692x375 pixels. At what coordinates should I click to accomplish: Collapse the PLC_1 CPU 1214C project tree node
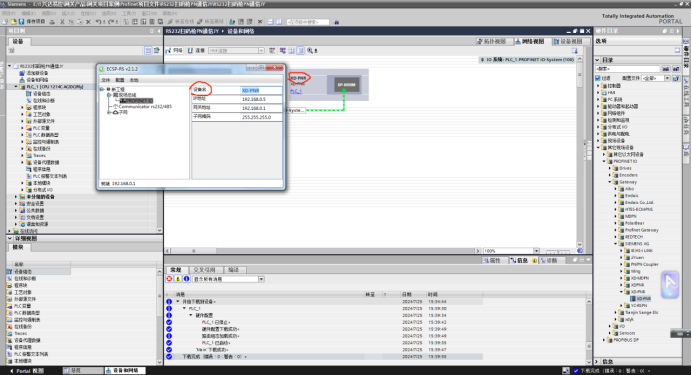coord(16,87)
